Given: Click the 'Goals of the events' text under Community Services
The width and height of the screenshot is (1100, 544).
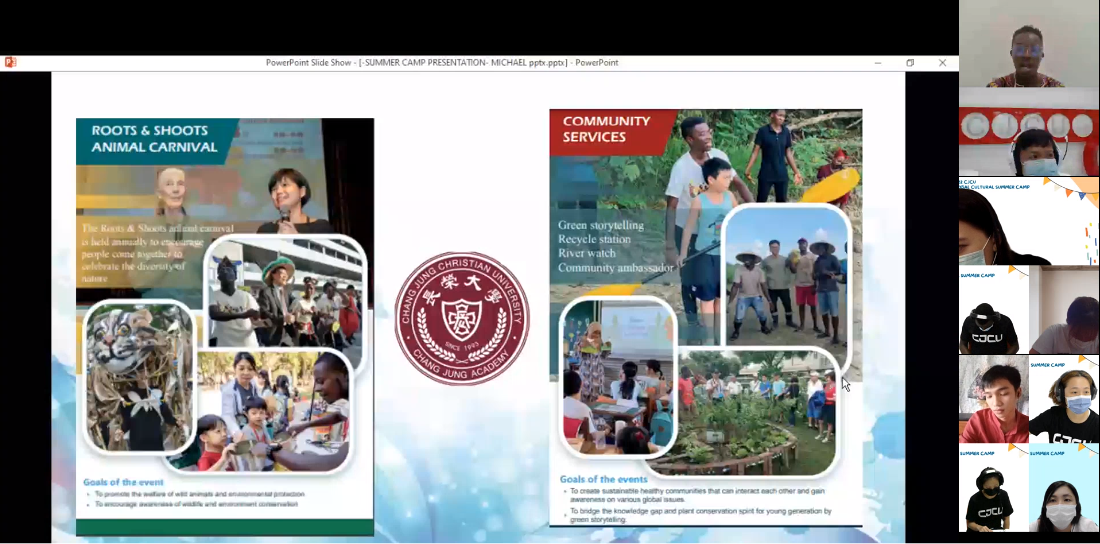Looking at the screenshot, I should click(603, 479).
